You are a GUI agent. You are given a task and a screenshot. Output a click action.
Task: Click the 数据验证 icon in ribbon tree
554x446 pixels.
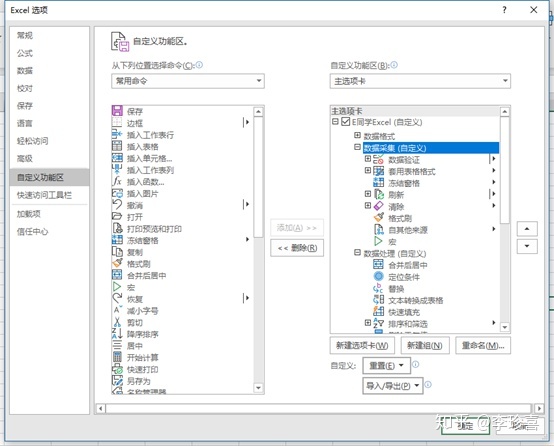pos(378,159)
